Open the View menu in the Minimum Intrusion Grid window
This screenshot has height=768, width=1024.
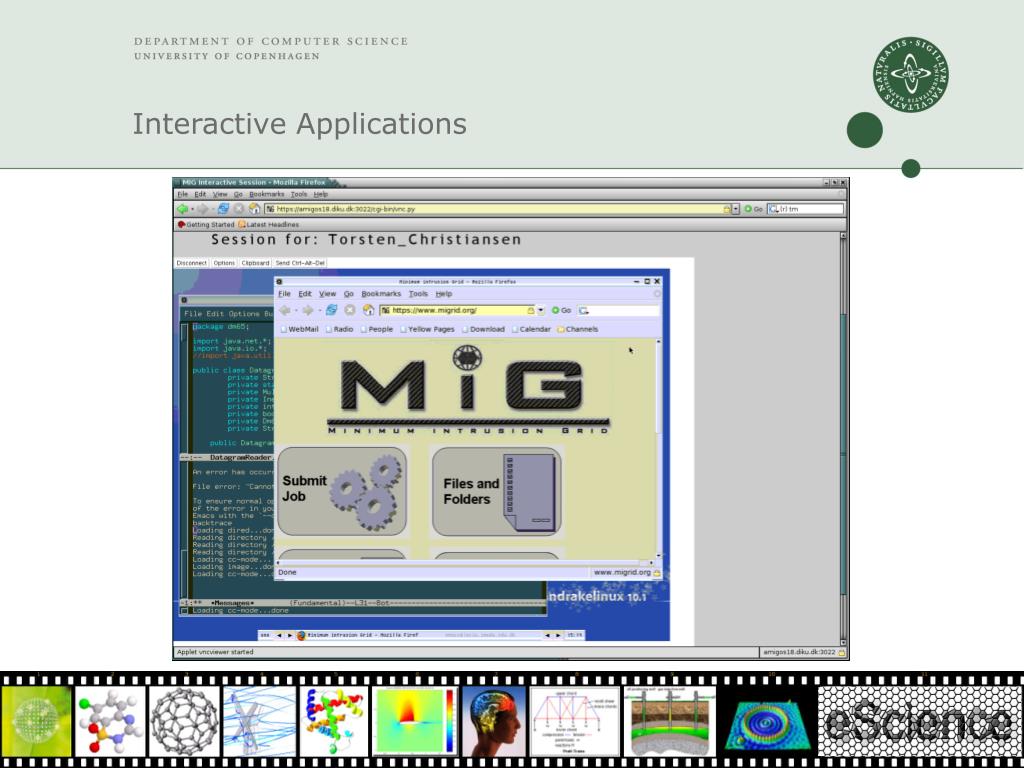click(327, 294)
